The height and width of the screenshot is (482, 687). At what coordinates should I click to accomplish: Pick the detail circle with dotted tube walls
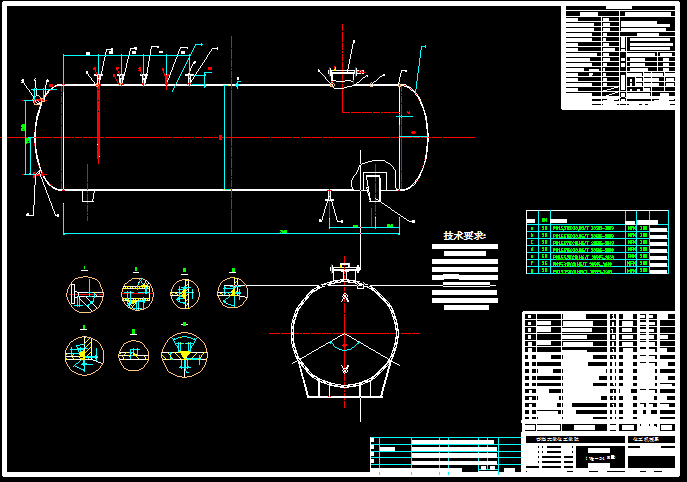(137, 294)
